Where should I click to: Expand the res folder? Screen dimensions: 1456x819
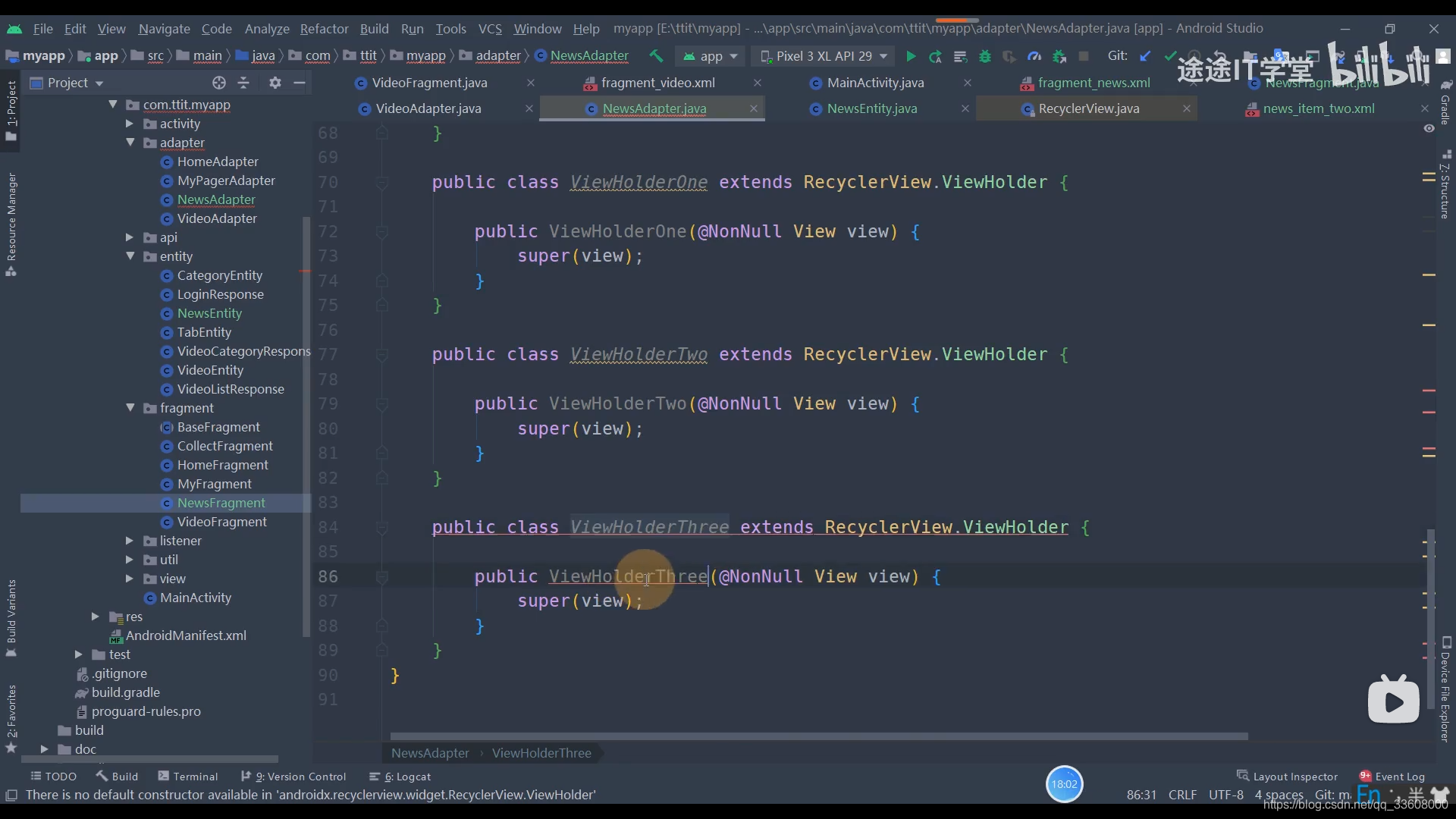pyautogui.click(x=96, y=617)
